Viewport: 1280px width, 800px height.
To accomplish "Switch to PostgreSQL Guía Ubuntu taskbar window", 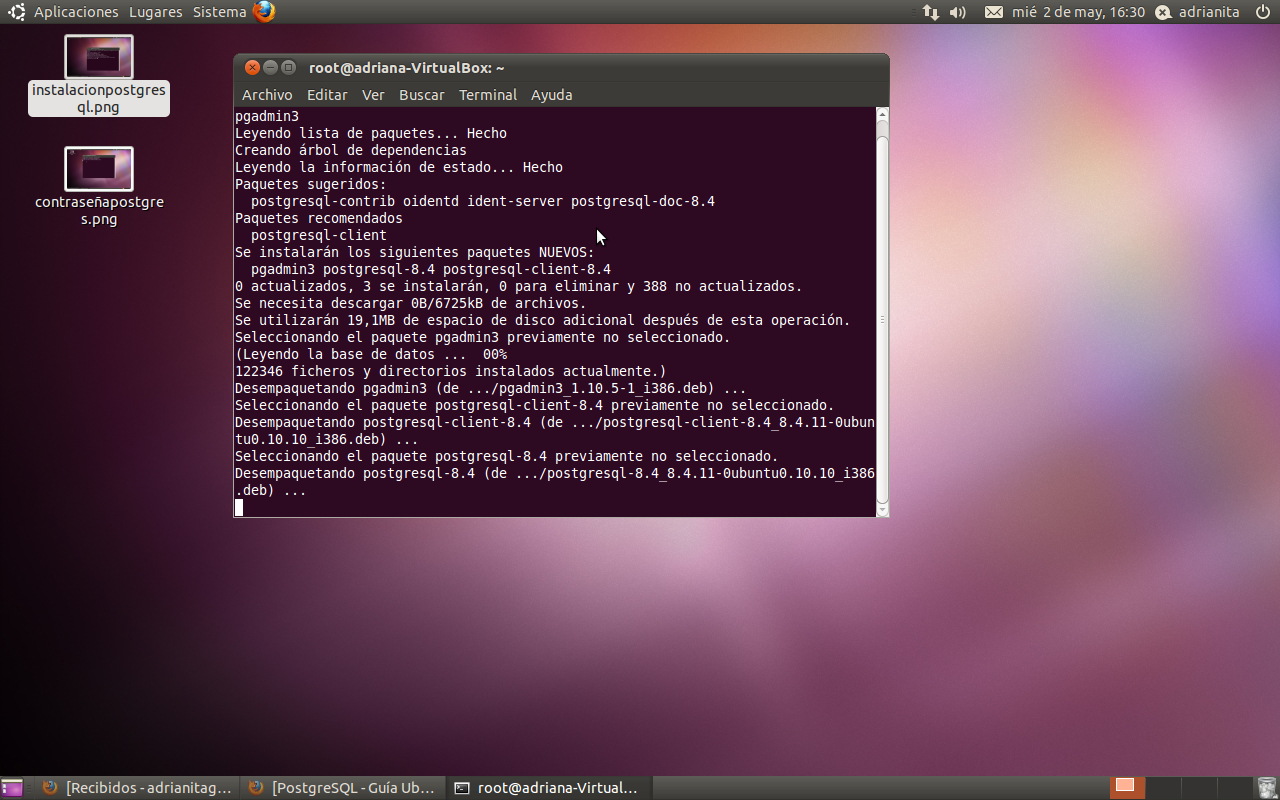I will [x=343, y=788].
